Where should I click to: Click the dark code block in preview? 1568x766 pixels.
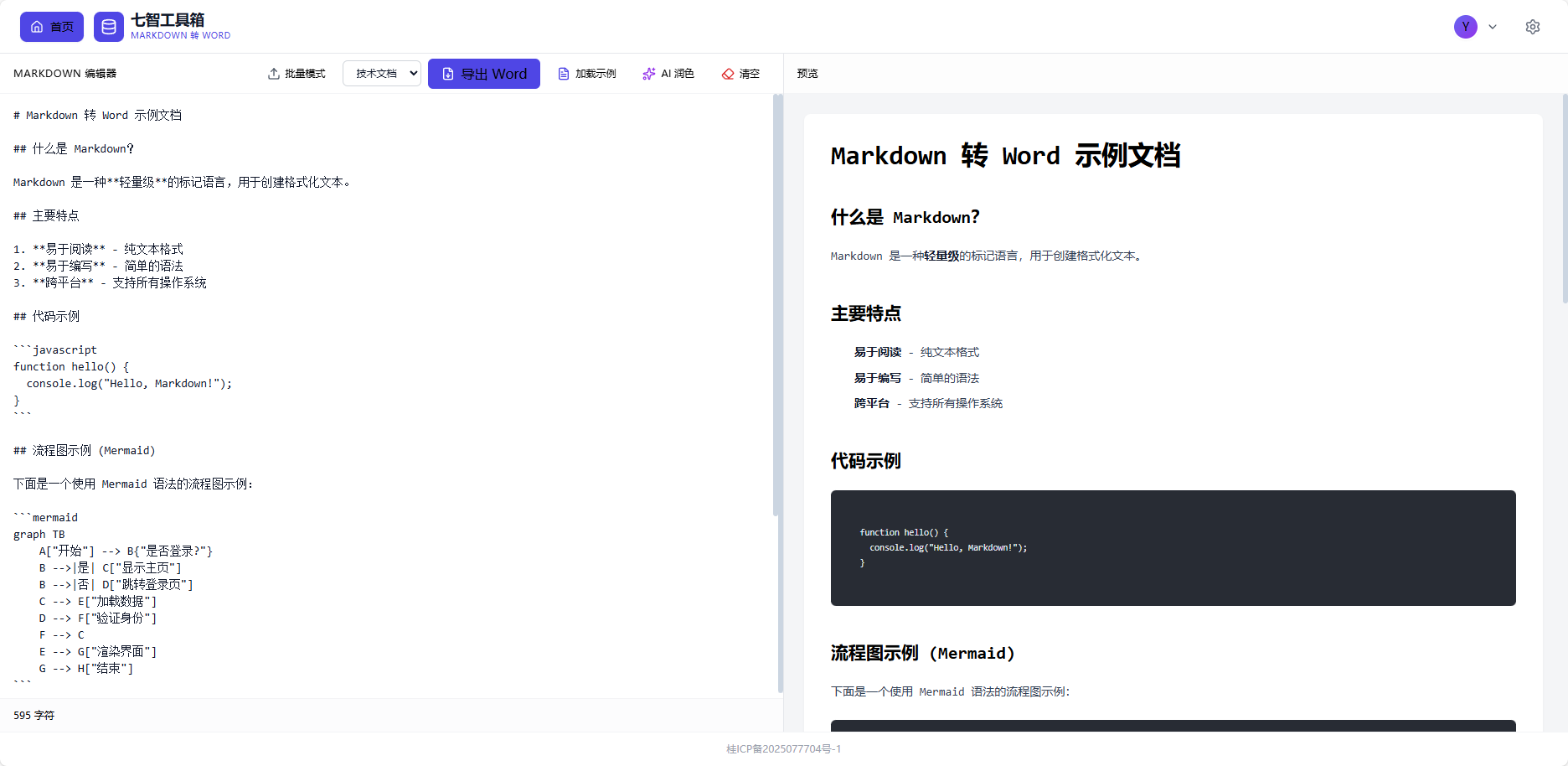[1173, 548]
